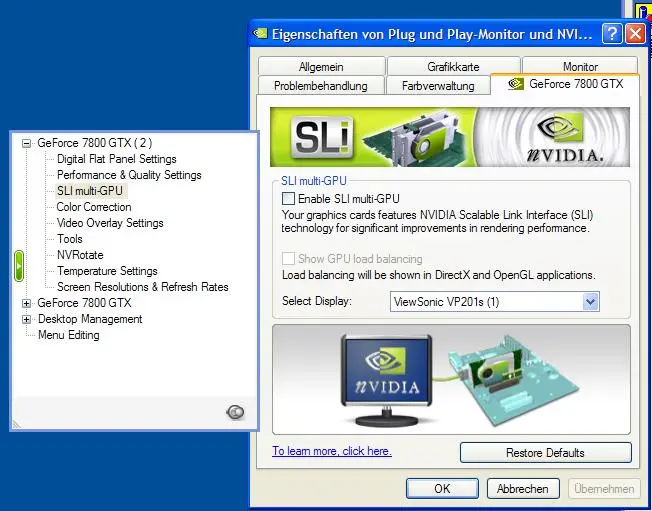The height and width of the screenshot is (511, 652).
Task: Click the ViewSonic VP201s (1) combo box
Action: click(494, 301)
